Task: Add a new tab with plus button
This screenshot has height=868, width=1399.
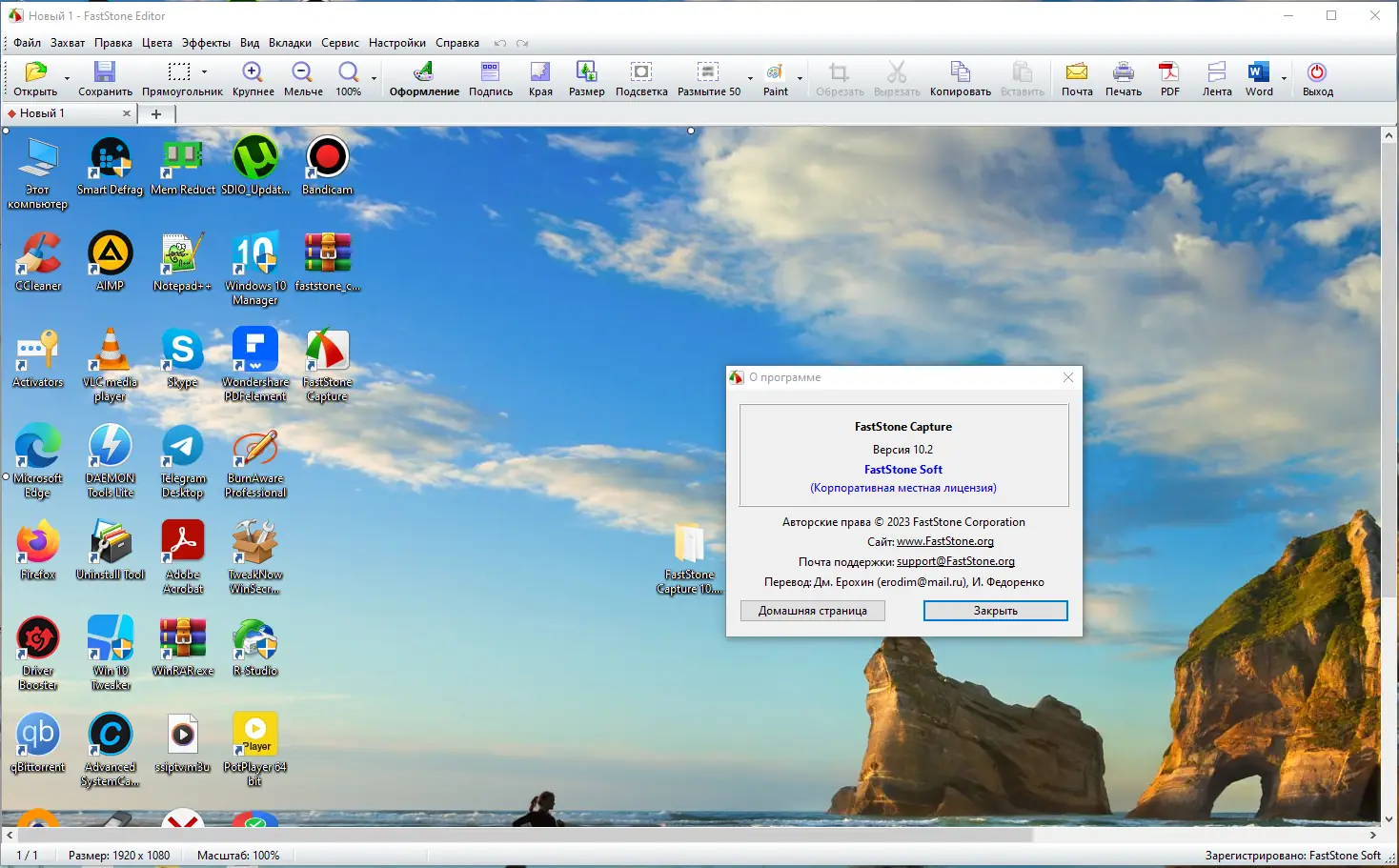Action: click(x=156, y=113)
